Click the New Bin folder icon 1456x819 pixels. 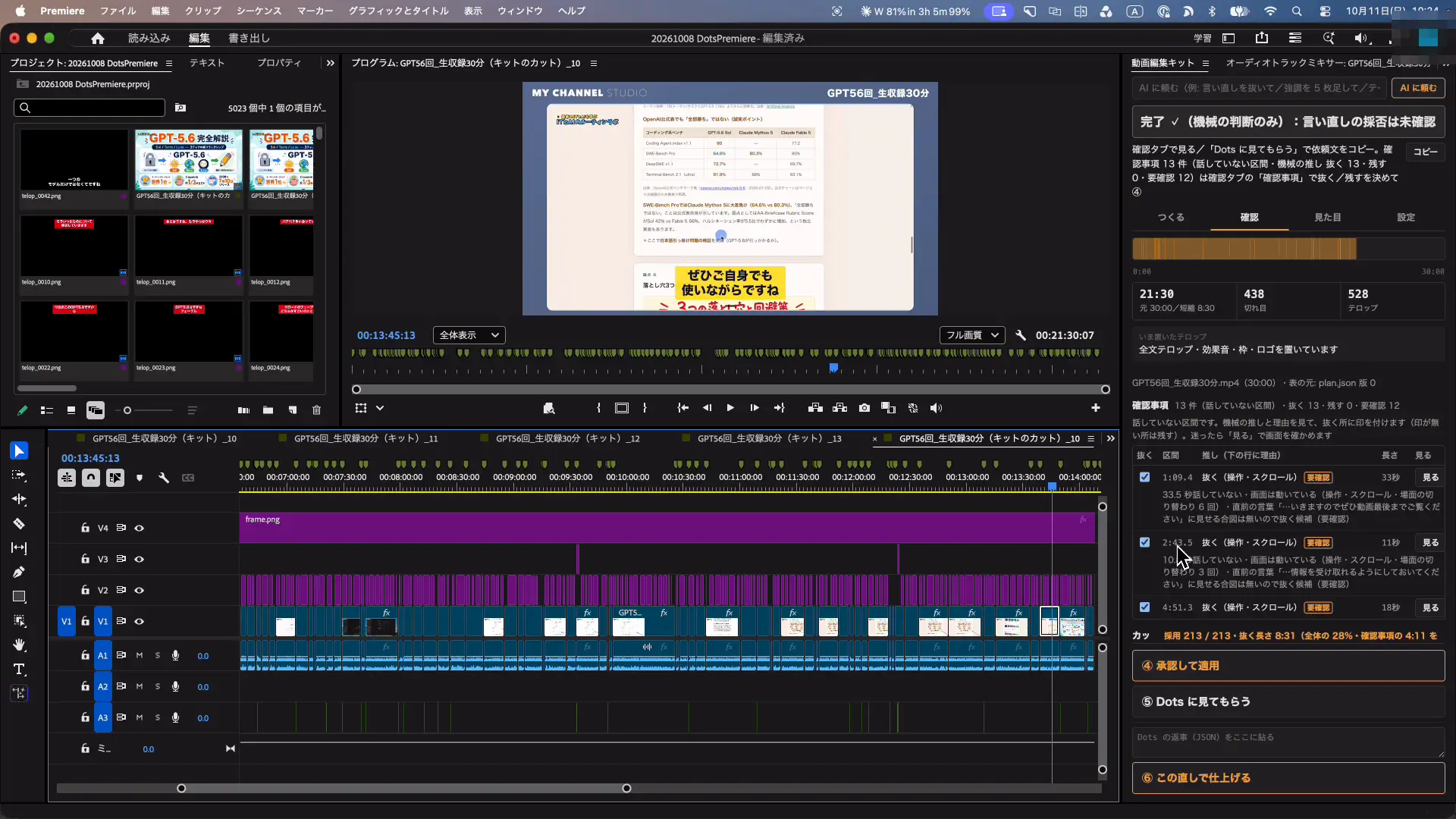[268, 410]
